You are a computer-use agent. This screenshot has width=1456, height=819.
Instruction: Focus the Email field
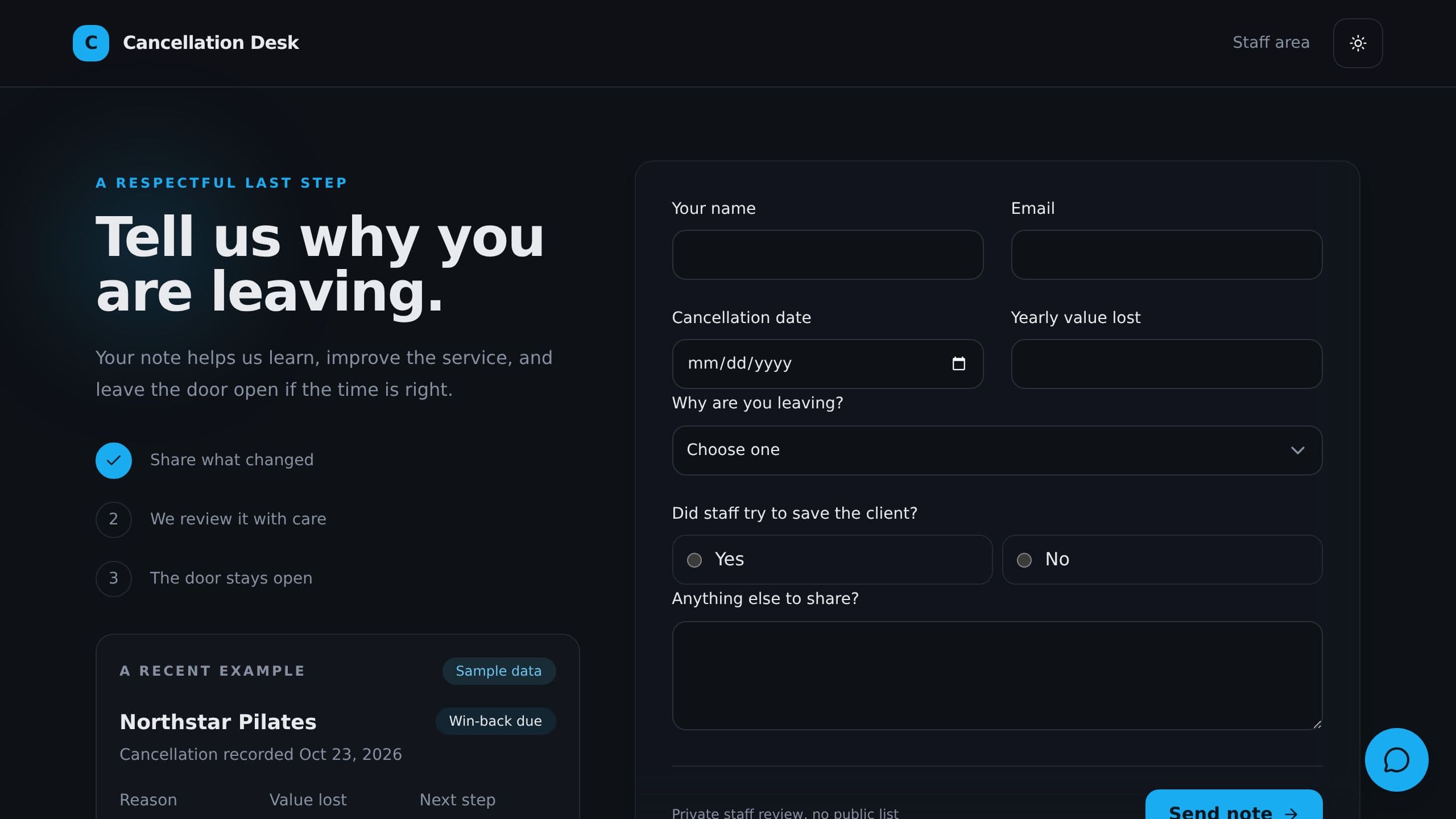pyautogui.click(x=1167, y=255)
